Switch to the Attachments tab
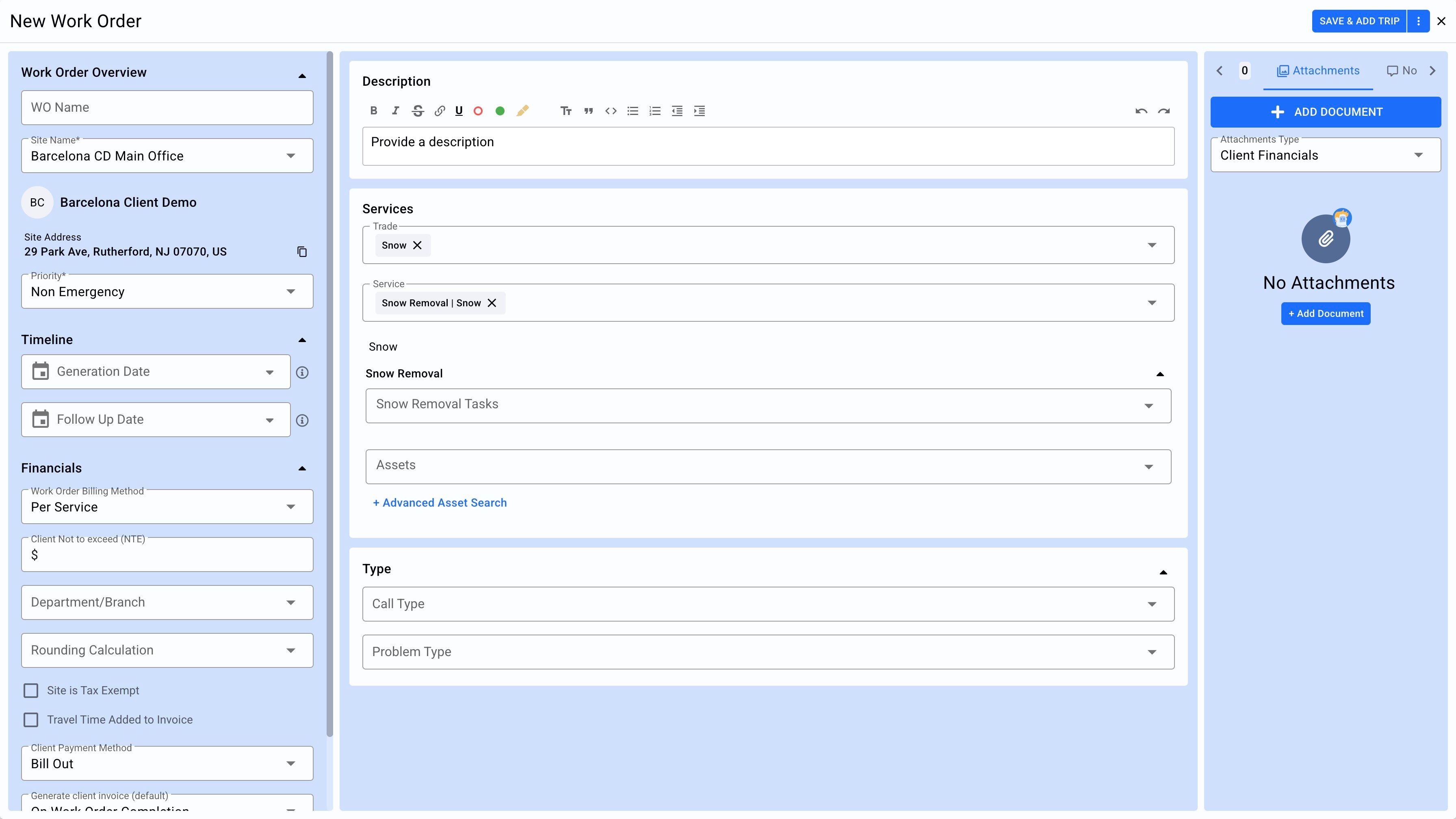The width and height of the screenshot is (1456, 819). point(1318,71)
